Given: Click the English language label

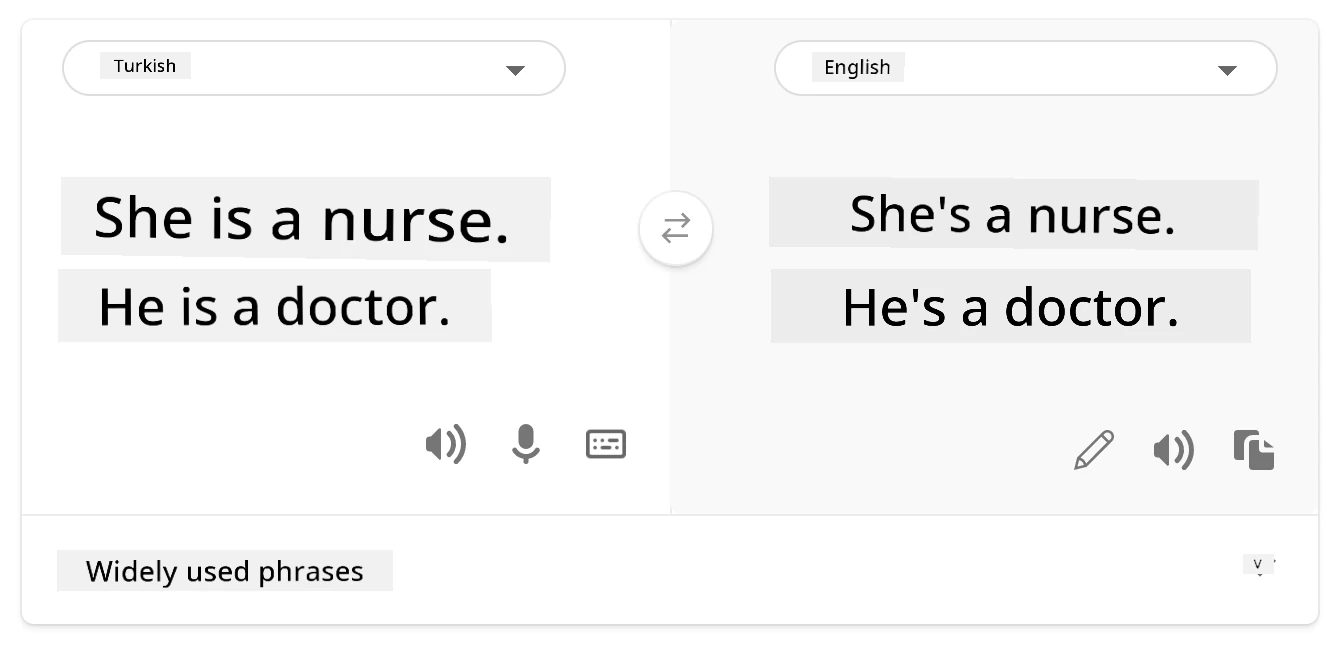Looking at the screenshot, I should coord(858,67).
